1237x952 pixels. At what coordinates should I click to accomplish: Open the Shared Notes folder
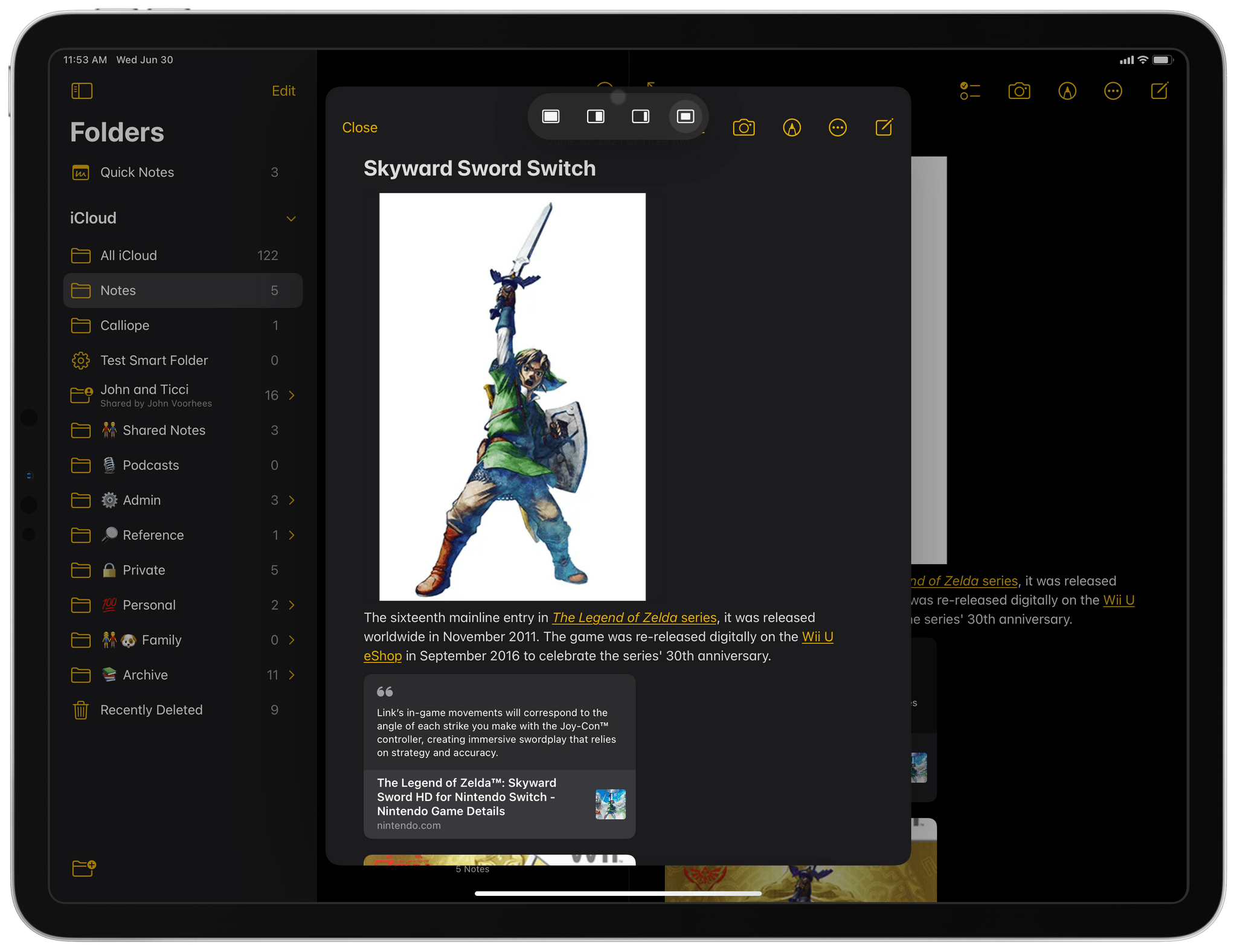(x=182, y=430)
